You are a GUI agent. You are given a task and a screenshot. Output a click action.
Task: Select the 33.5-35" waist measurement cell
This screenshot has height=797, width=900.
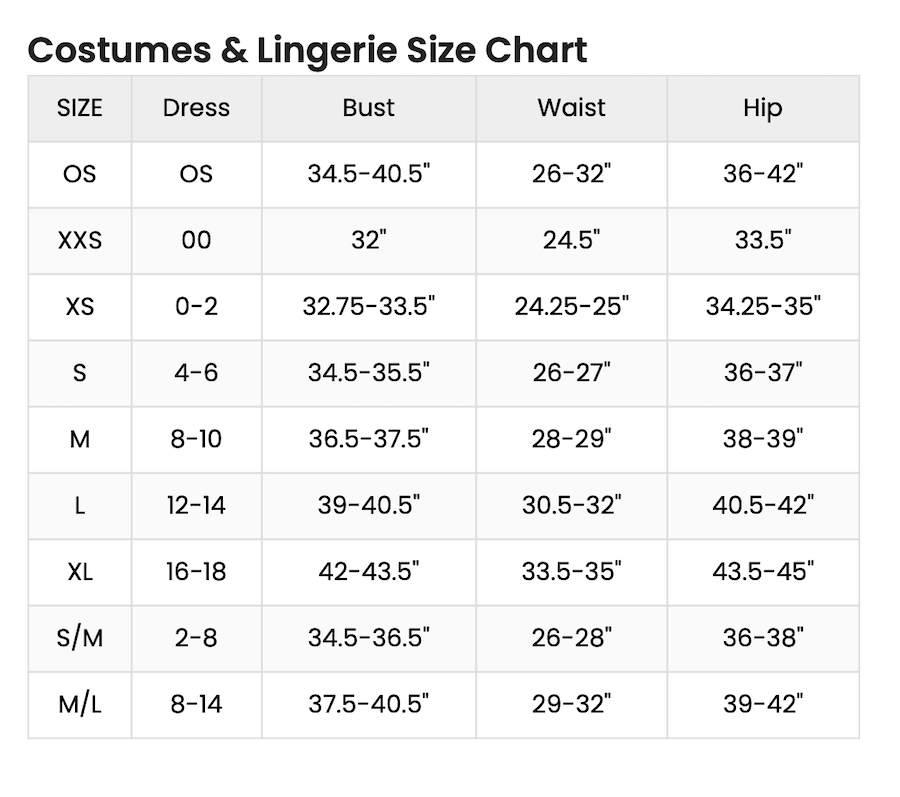571,571
